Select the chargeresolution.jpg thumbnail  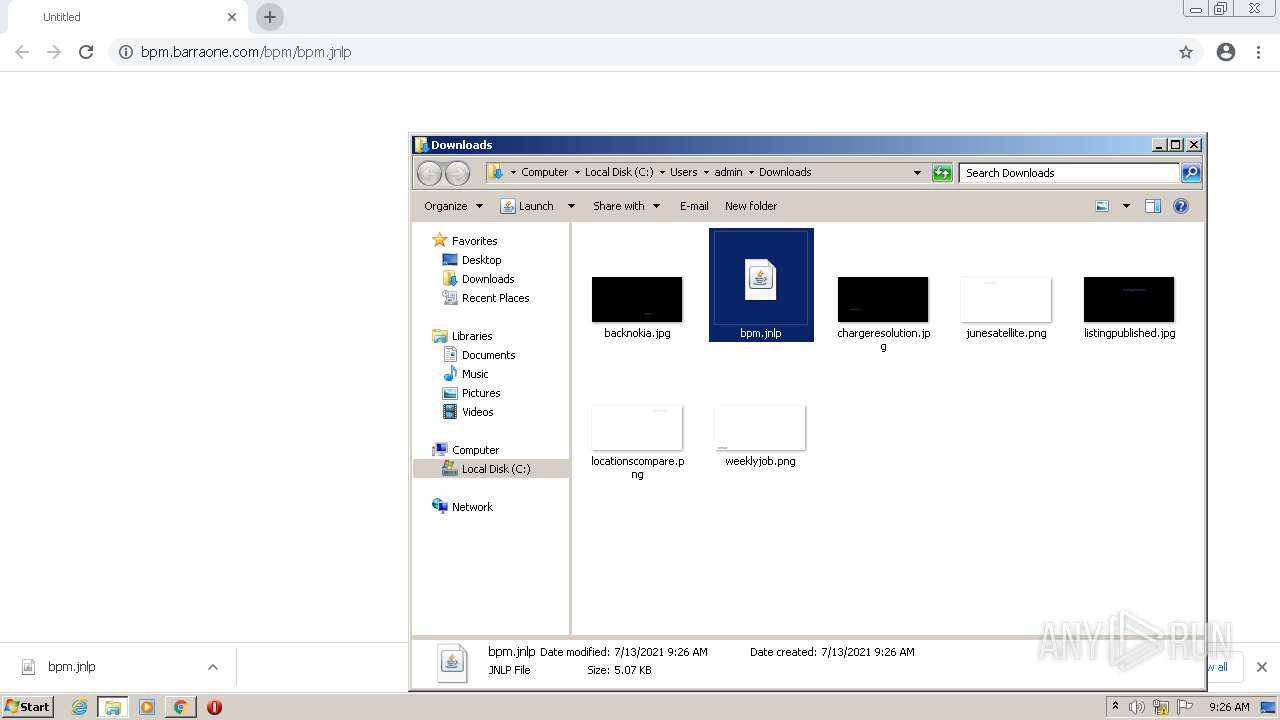pyautogui.click(x=883, y=300)
